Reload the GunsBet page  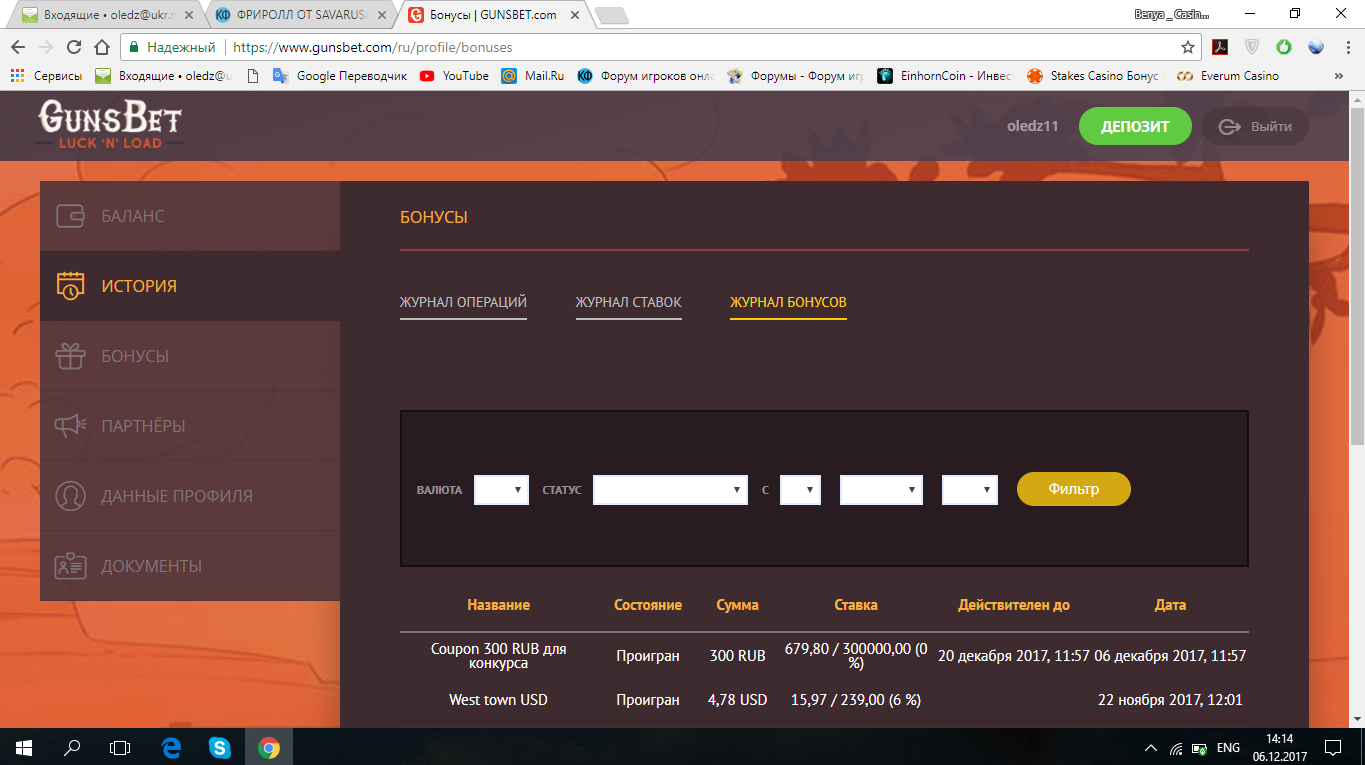(73, 47)
